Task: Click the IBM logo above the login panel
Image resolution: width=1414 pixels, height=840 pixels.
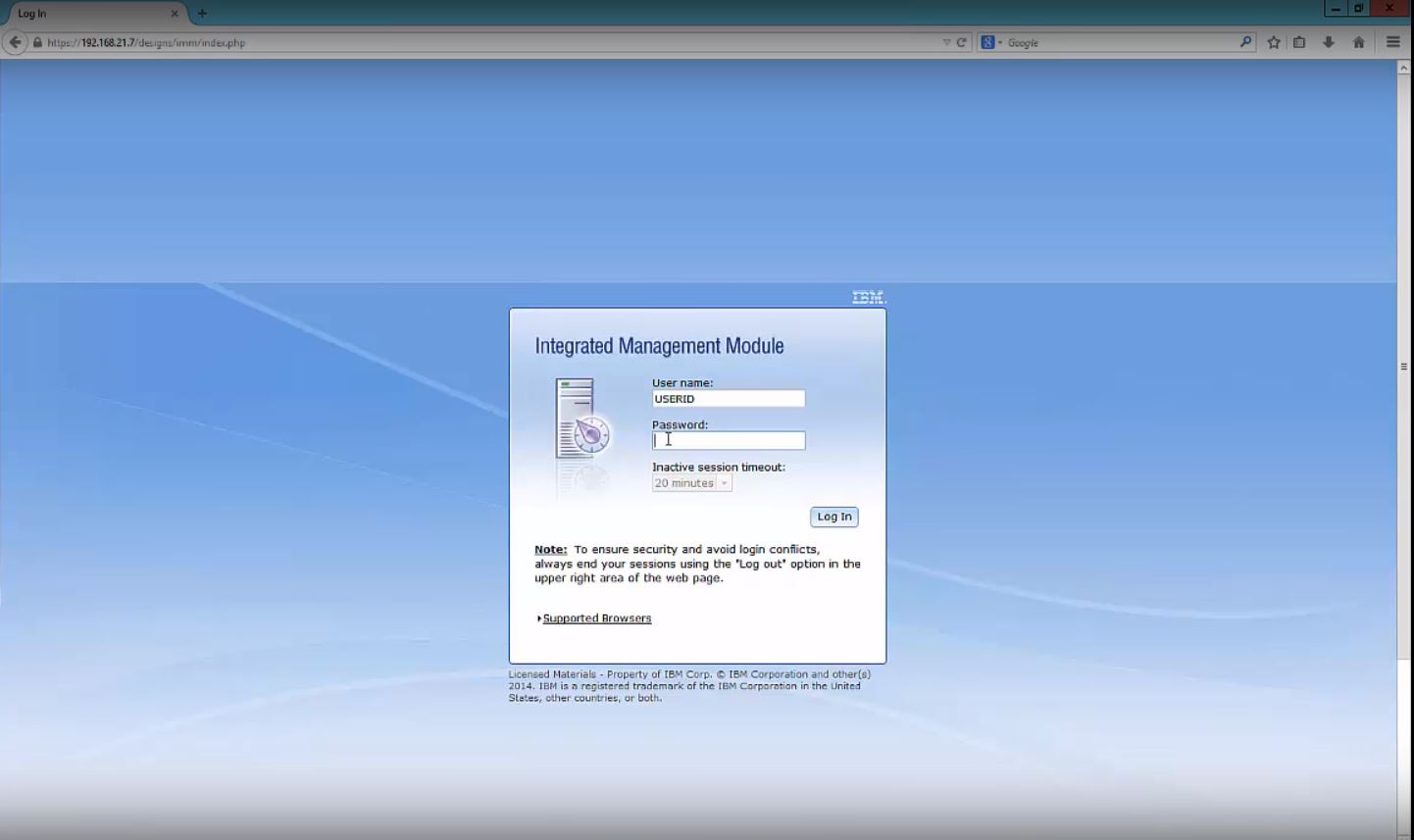Action: pos(868,297)
